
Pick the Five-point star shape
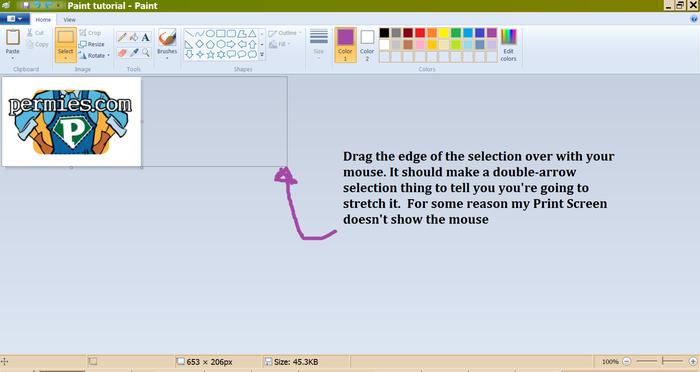click(x=210, y=54)
